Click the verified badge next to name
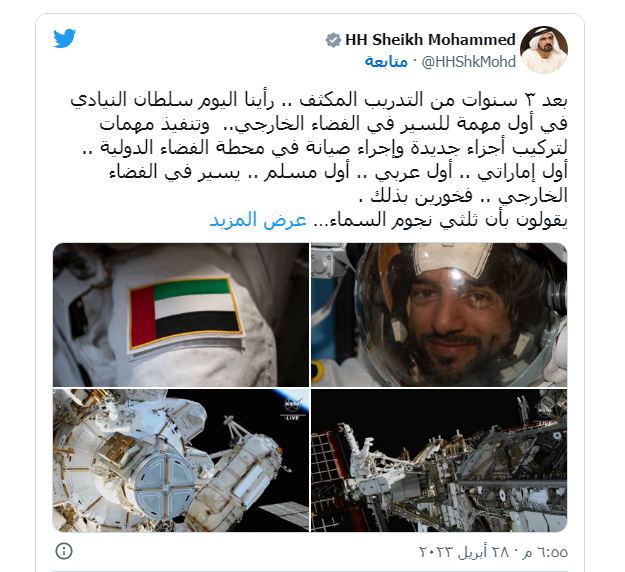 (333, 40)
